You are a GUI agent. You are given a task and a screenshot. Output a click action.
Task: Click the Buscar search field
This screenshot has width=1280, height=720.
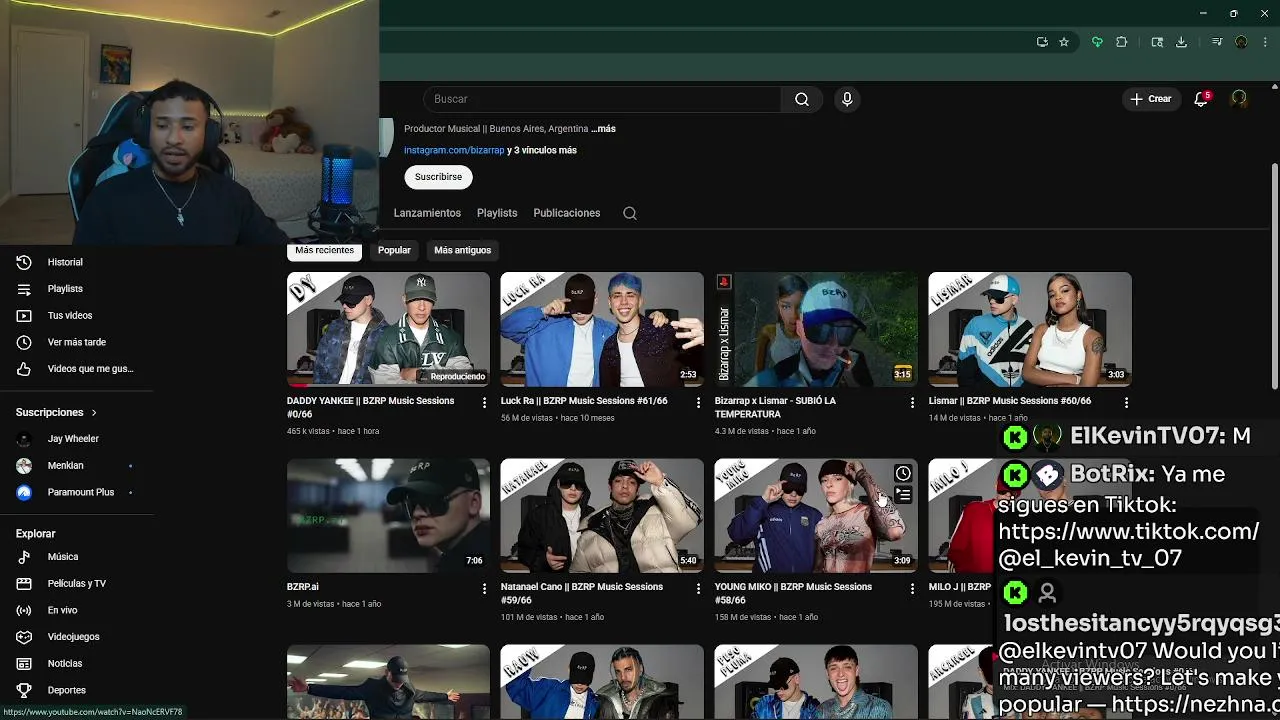602,99
